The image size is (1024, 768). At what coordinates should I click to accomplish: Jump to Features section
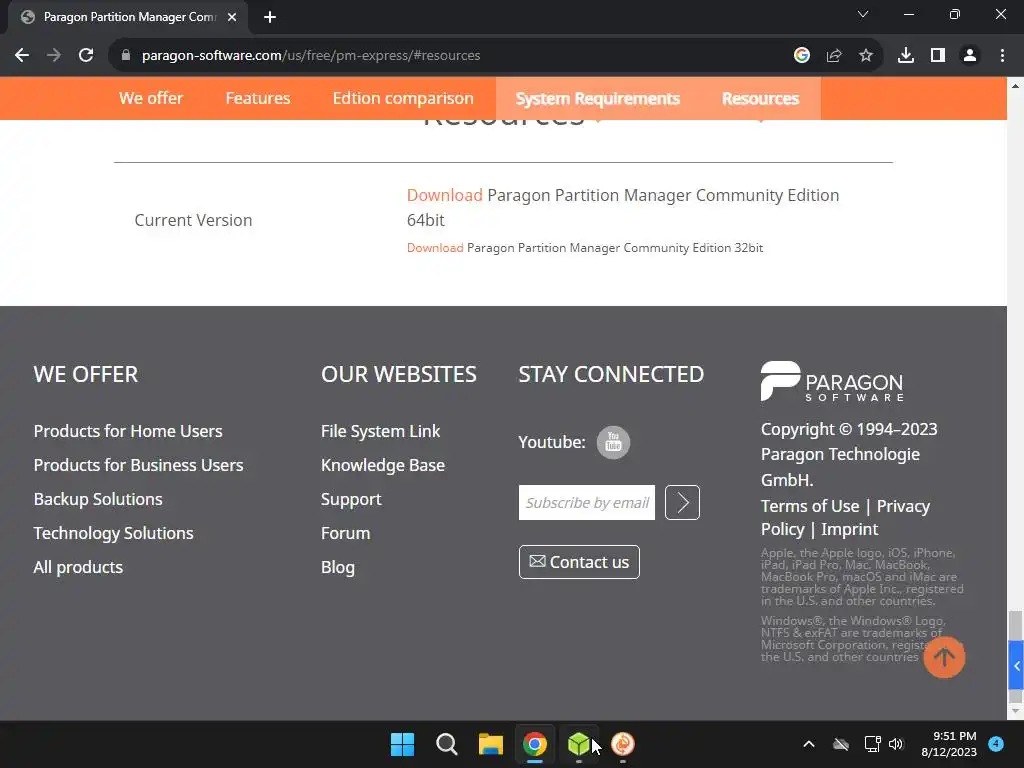coord(258,98)
